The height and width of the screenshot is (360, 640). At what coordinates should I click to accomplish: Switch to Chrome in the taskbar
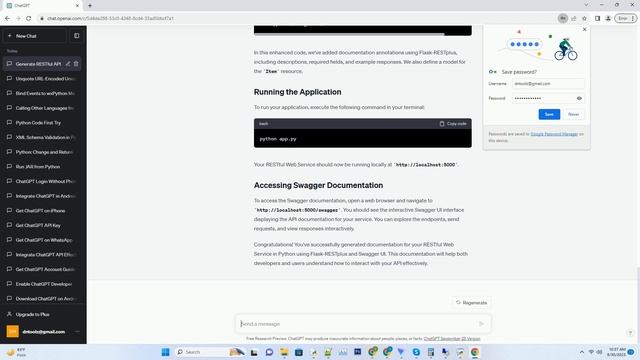[475, 352]
